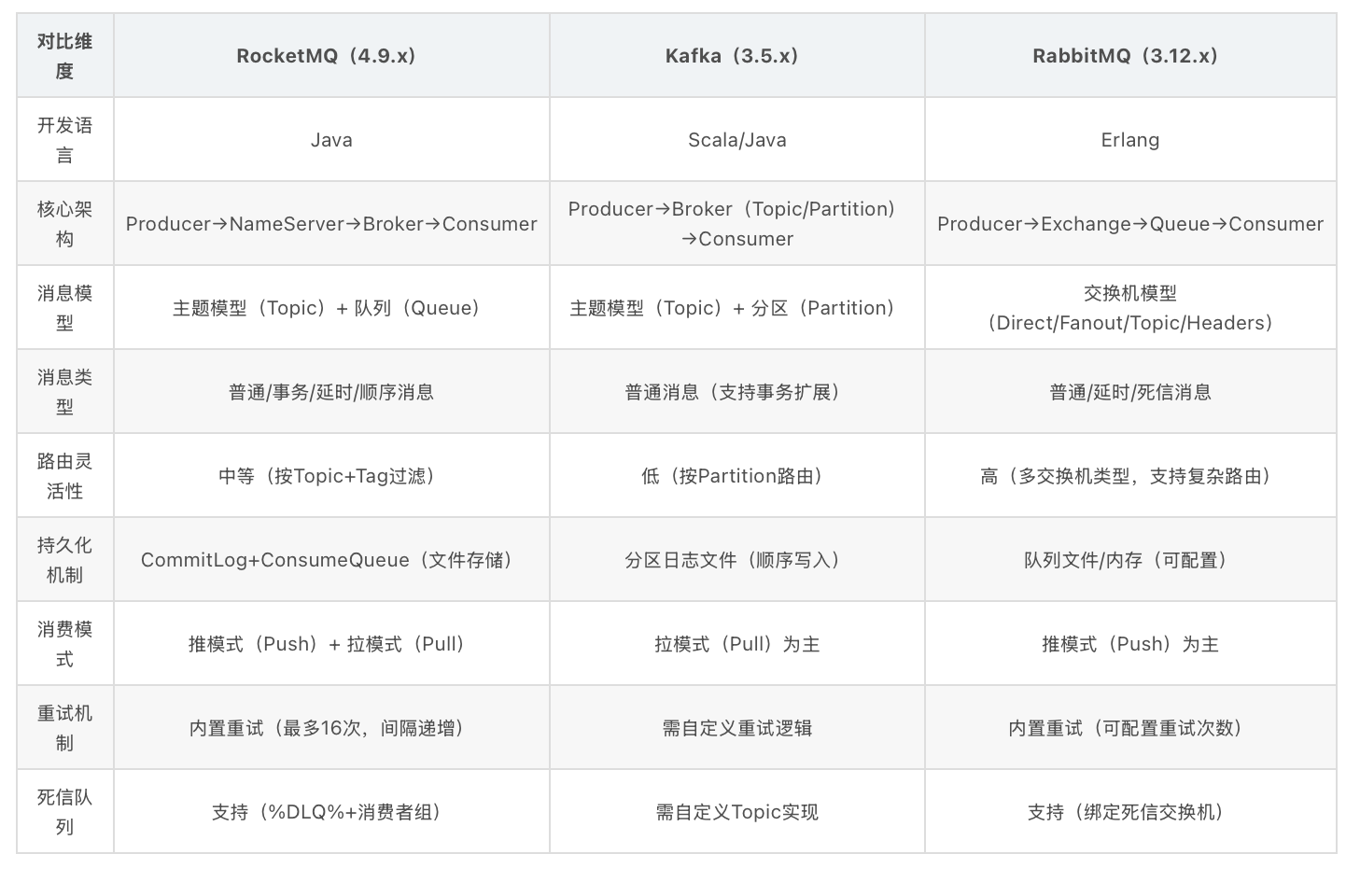Click 主题模型（Topic）+ 分区（Partition）cell
This screenshot has width=1346, height=896.
737,307
